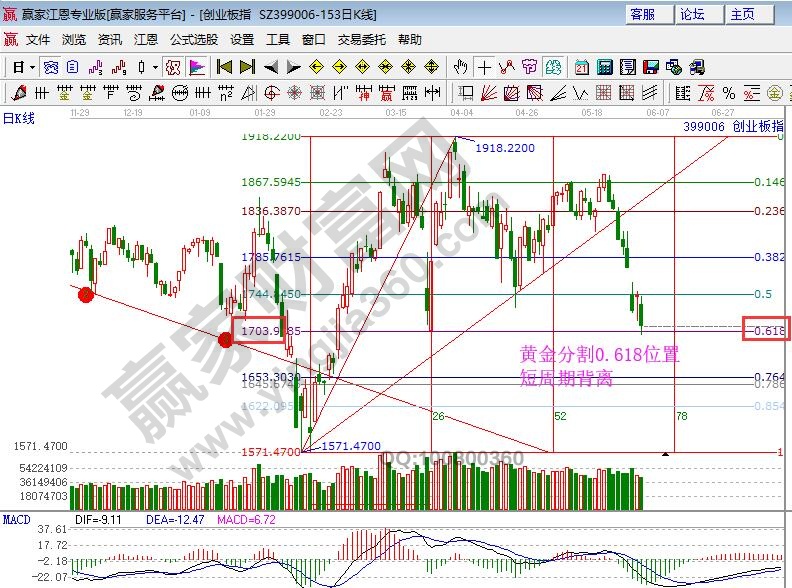The width and height of the screenshot is (792, 588).
Task: Click the 论坛 button
Action: click(693, 14)
